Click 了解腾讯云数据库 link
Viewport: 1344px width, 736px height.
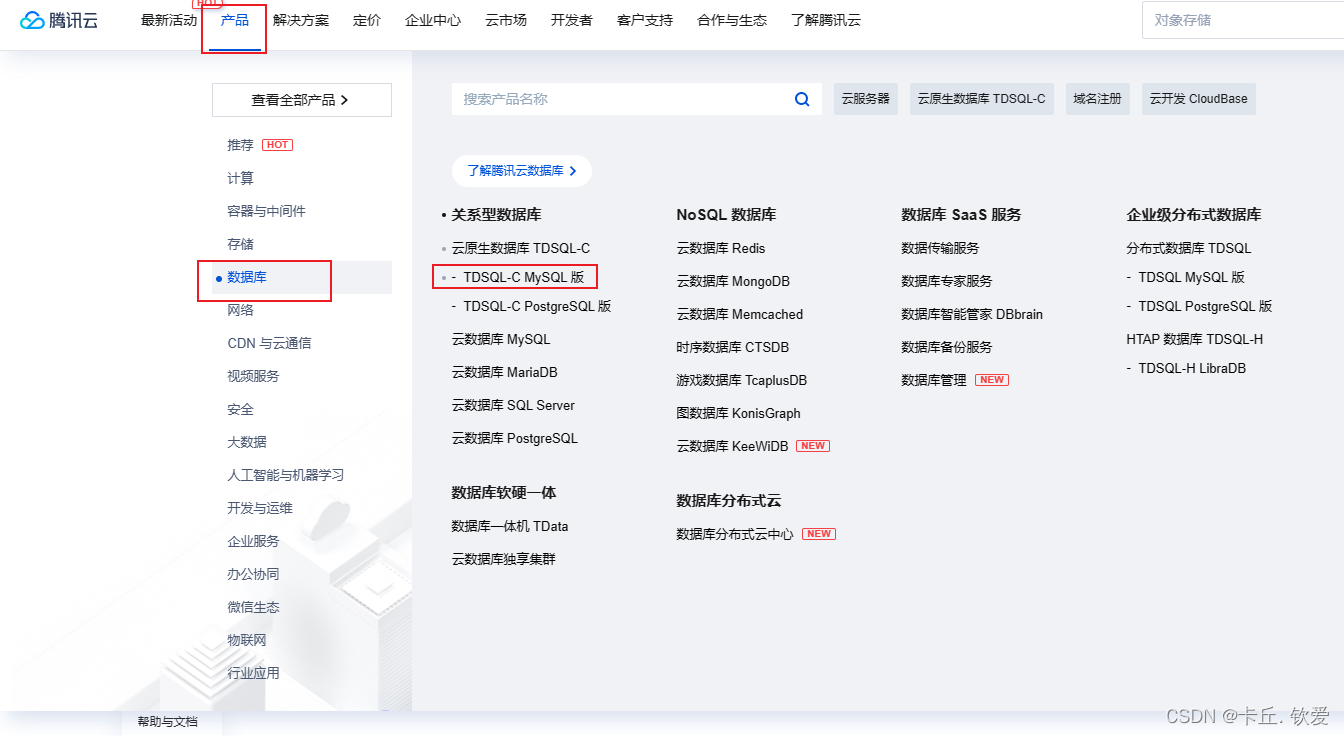tap(521, 171)
